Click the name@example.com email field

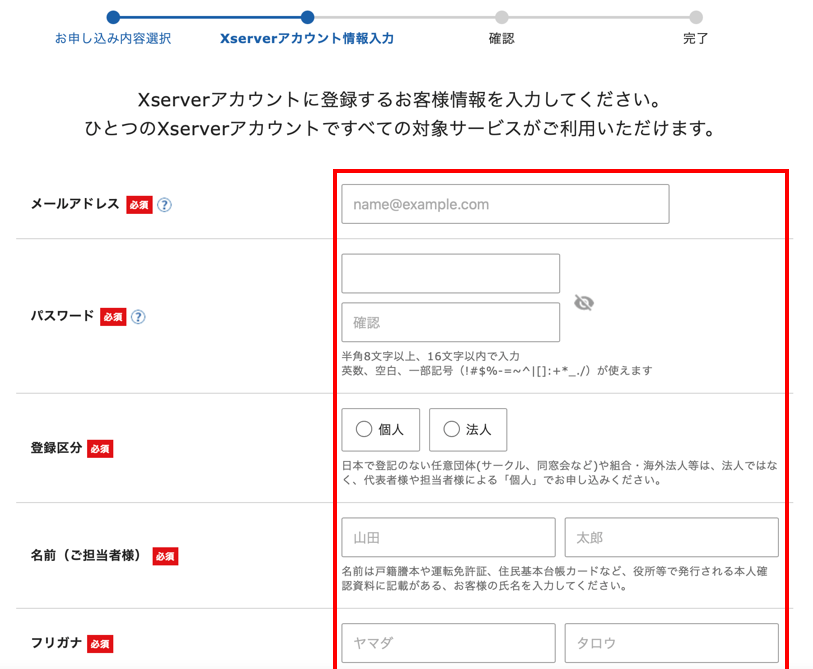pos(505,204)
